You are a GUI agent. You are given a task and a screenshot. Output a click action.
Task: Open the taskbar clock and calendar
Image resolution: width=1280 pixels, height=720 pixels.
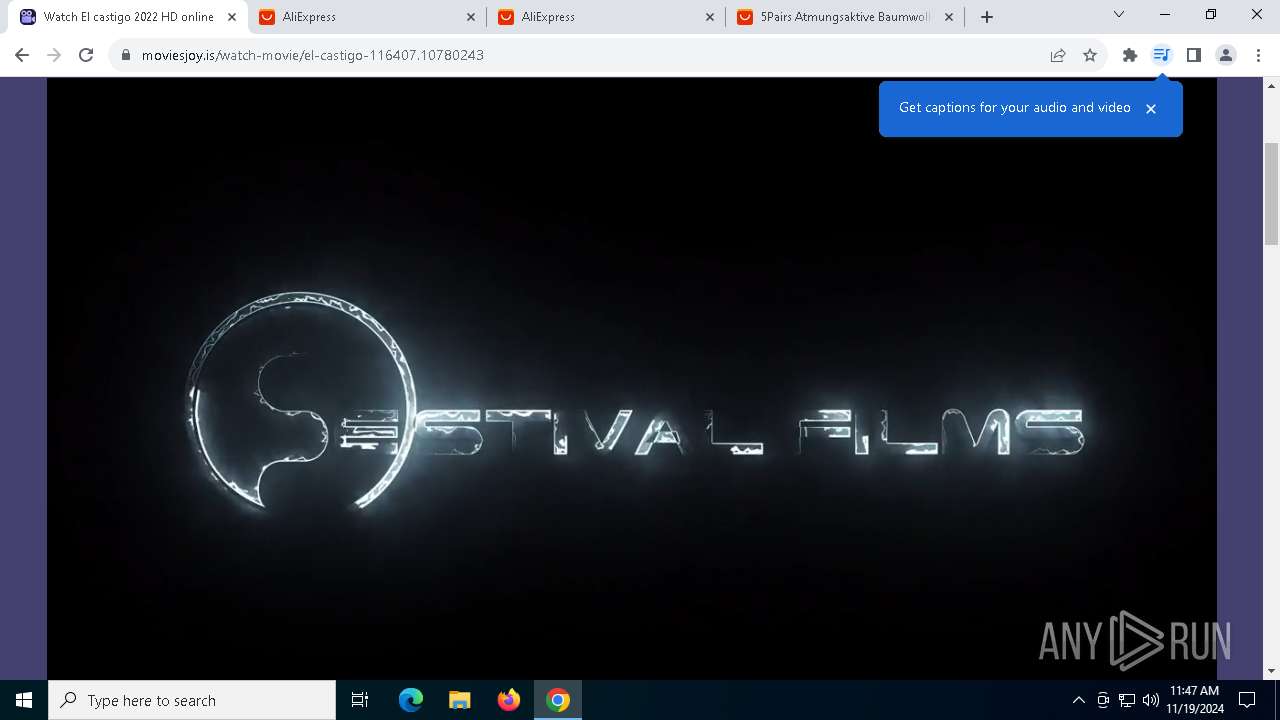point(1194,700)
